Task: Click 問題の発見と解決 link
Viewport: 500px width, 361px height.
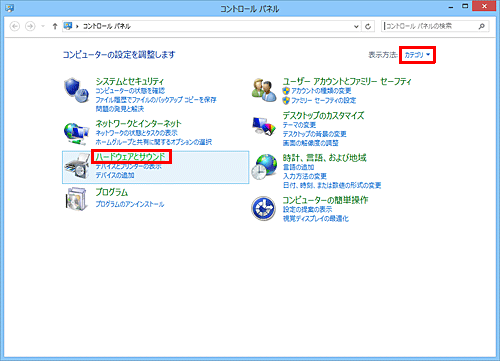Action: click(120, 109)
